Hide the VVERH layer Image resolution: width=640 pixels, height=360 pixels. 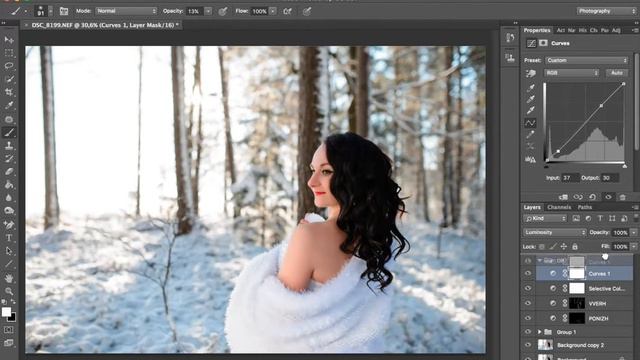click(528, 303)
